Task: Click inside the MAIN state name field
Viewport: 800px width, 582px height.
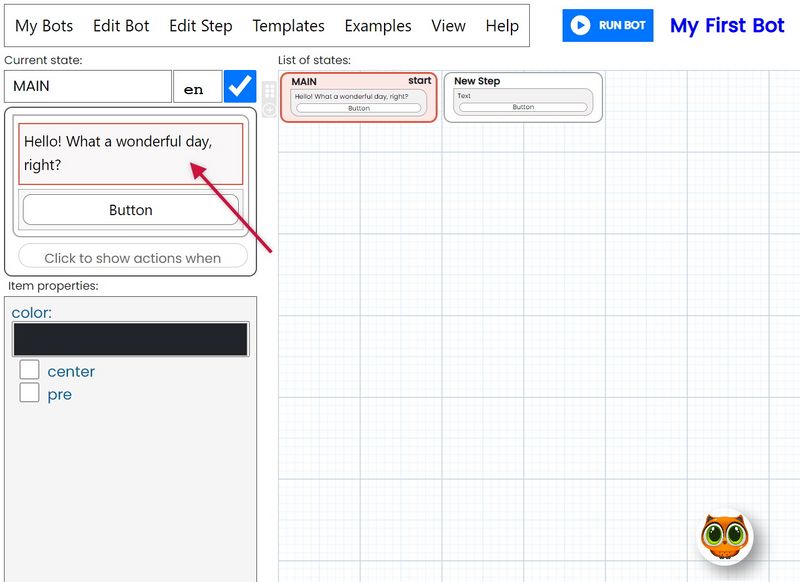Action: pos(85,87)
